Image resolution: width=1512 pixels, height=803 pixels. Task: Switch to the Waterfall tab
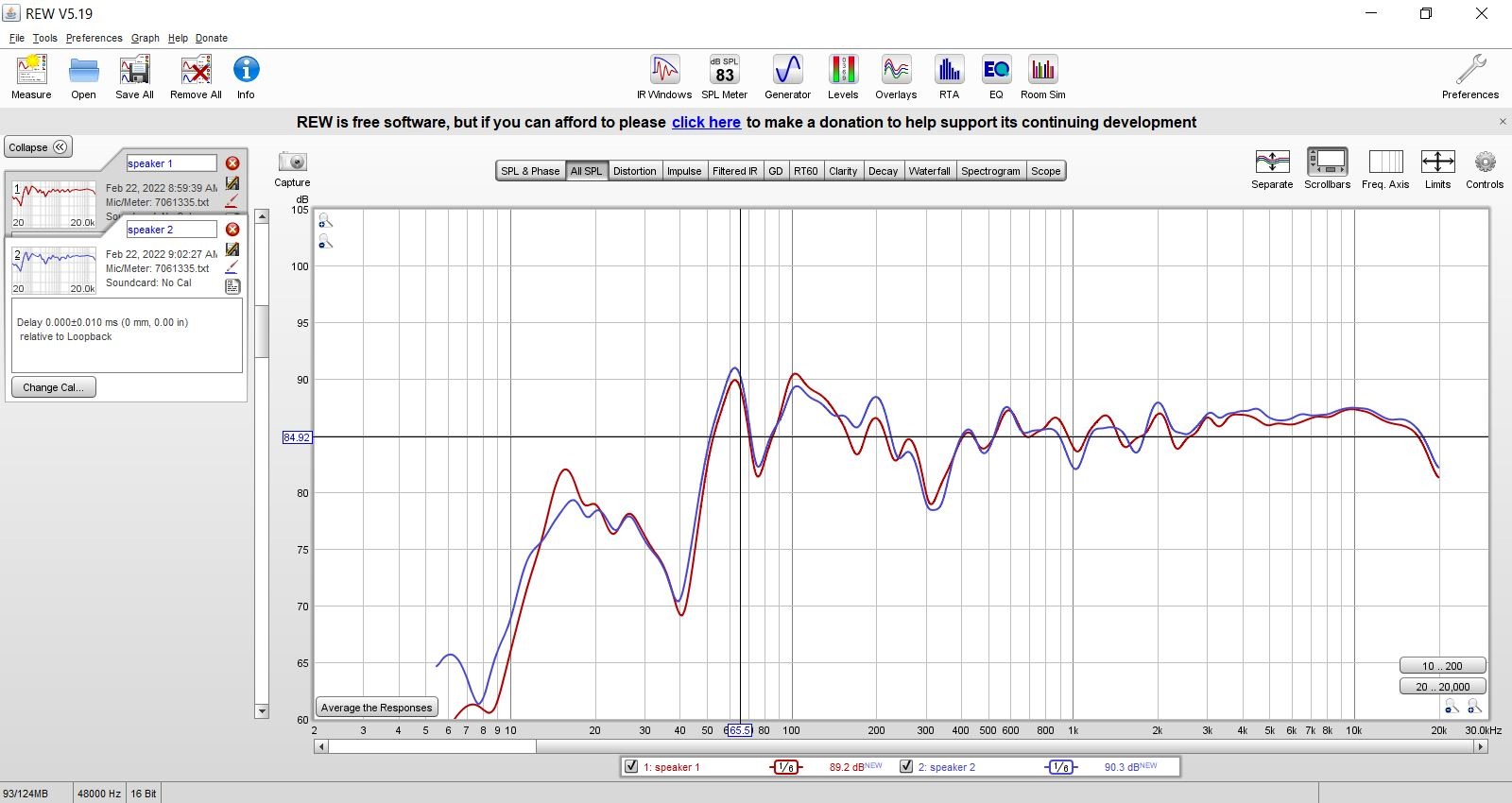(x=930, y=171)
